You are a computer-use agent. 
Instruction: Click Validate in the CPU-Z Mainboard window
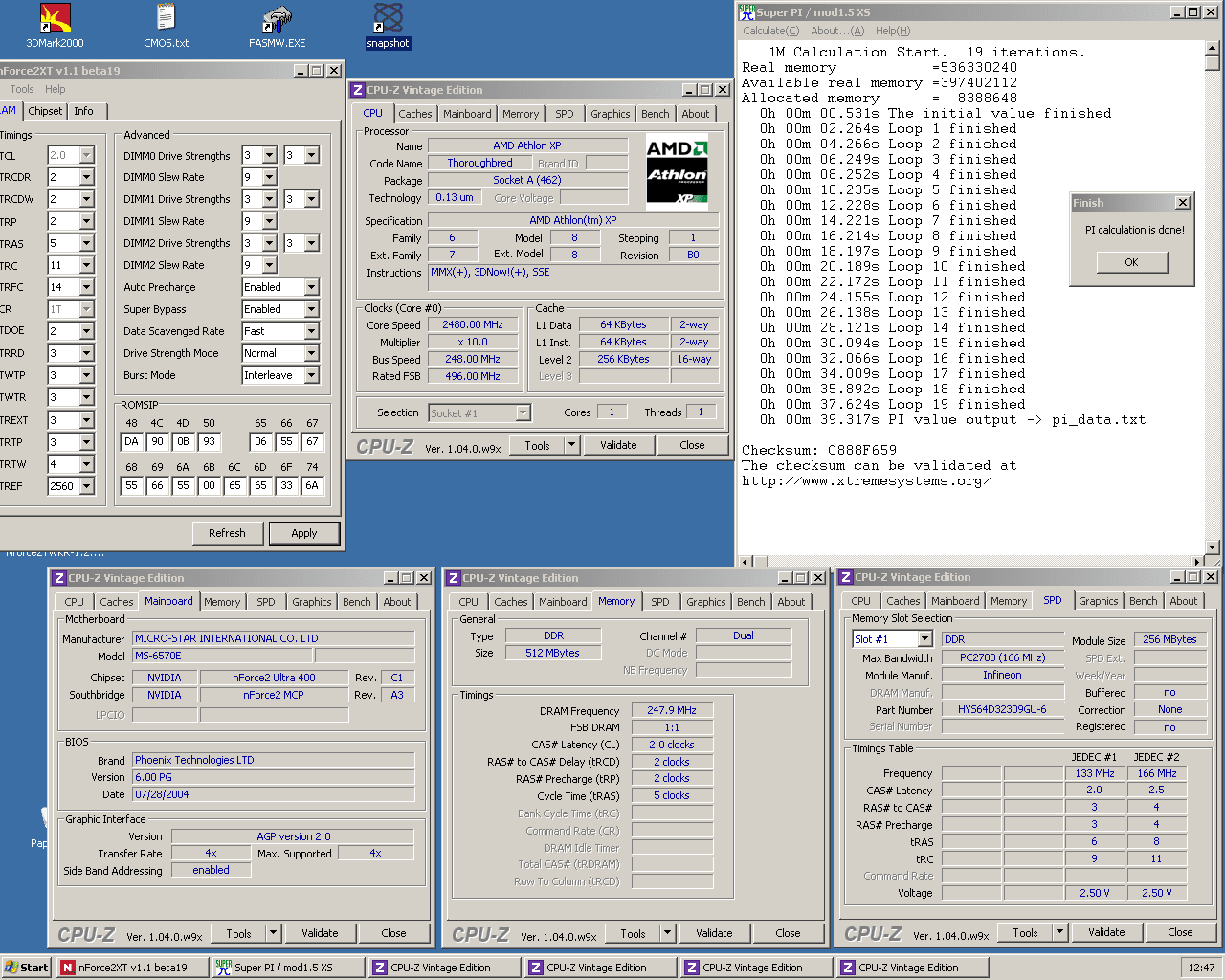pos(320,933)
